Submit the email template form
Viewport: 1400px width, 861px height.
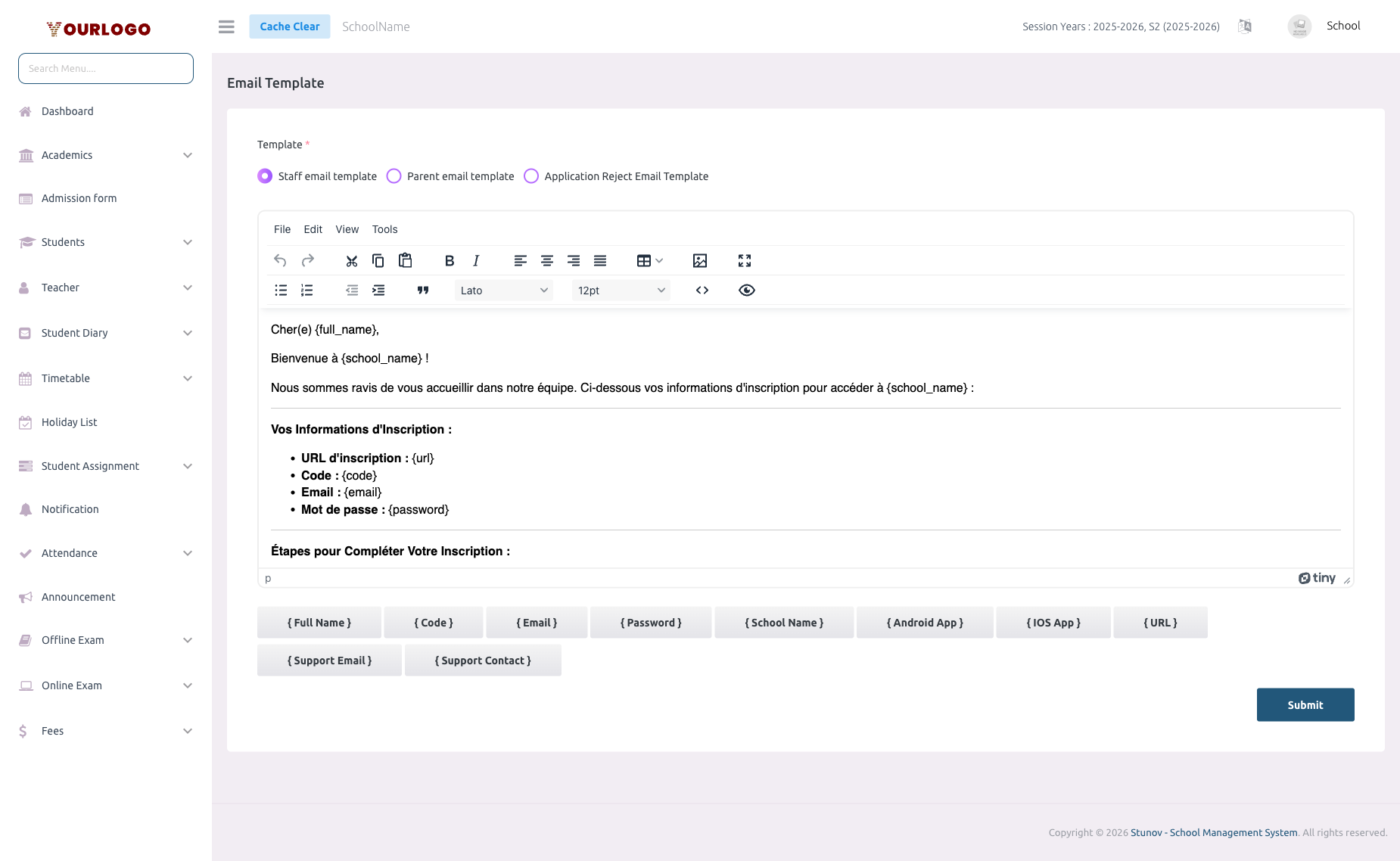[x=1305, y=704]
